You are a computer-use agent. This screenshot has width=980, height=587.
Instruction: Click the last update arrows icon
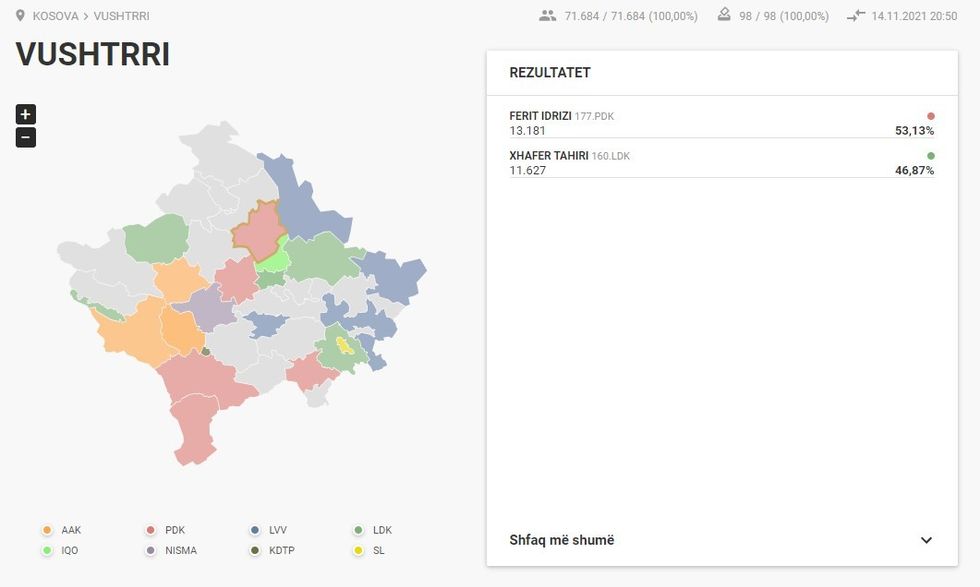tap(855, 16)
